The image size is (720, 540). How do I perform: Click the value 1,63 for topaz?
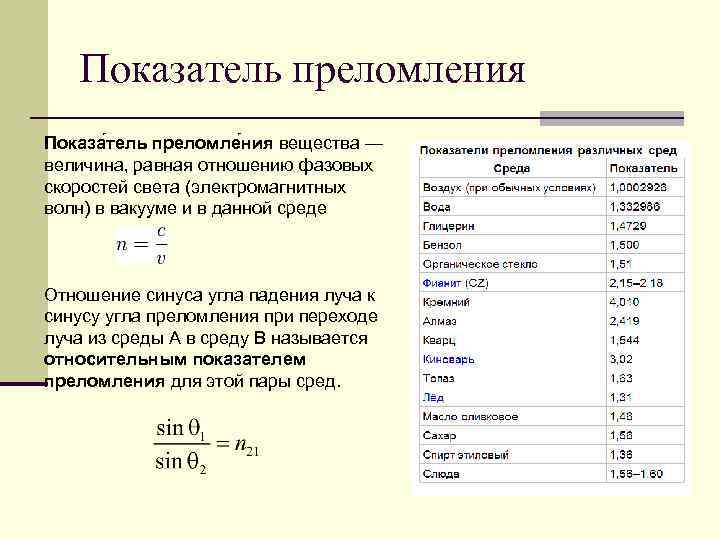[x=621, y=378]
